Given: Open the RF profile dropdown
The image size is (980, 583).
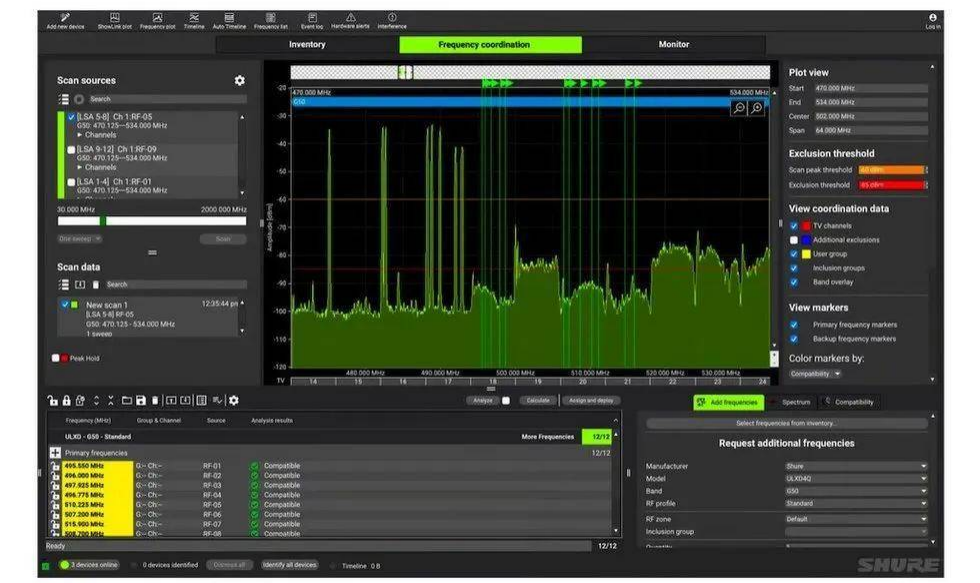Looking at the screenshot, I should click(856, 503).
